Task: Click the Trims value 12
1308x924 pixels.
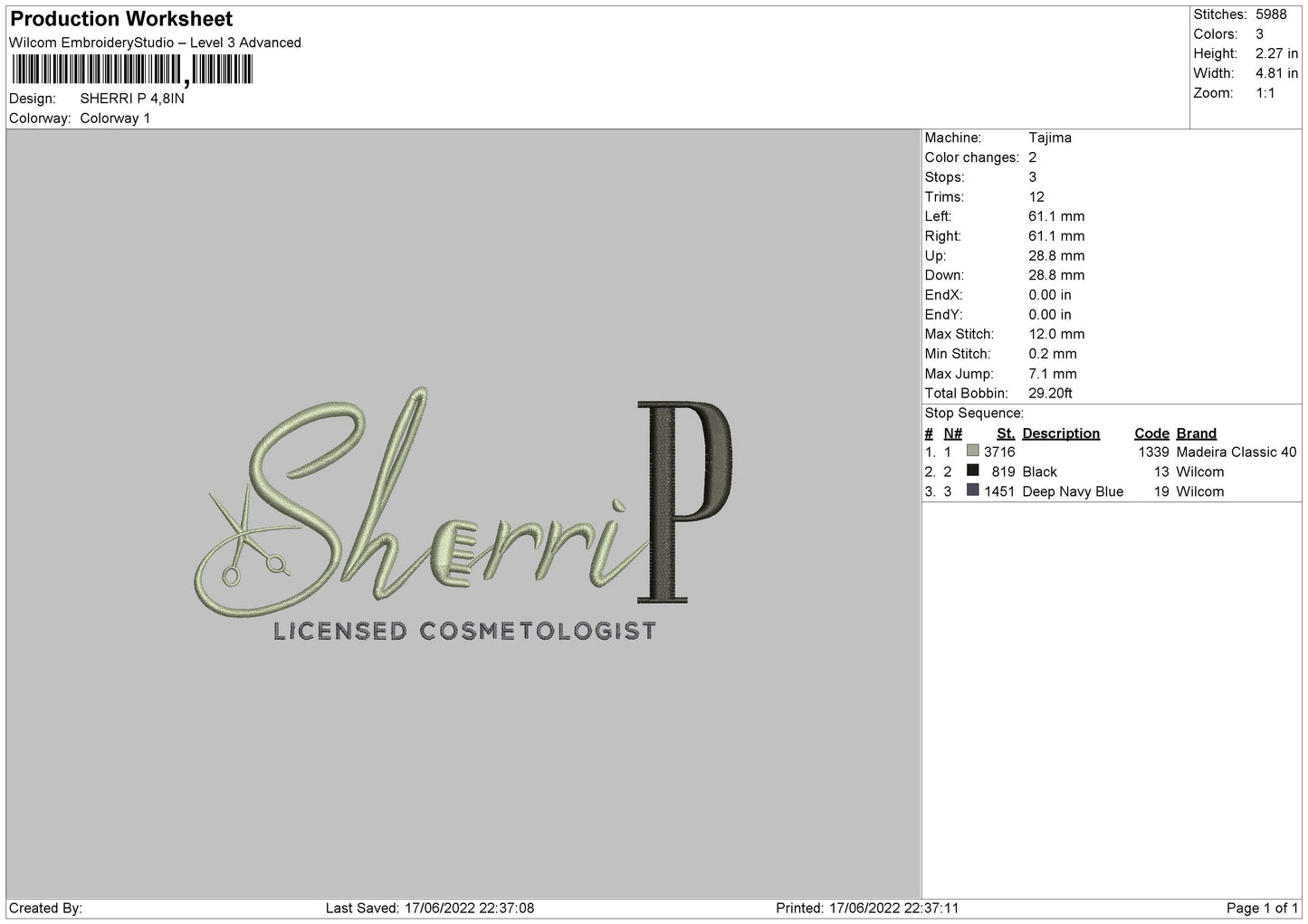Action: pos(1036,197)
